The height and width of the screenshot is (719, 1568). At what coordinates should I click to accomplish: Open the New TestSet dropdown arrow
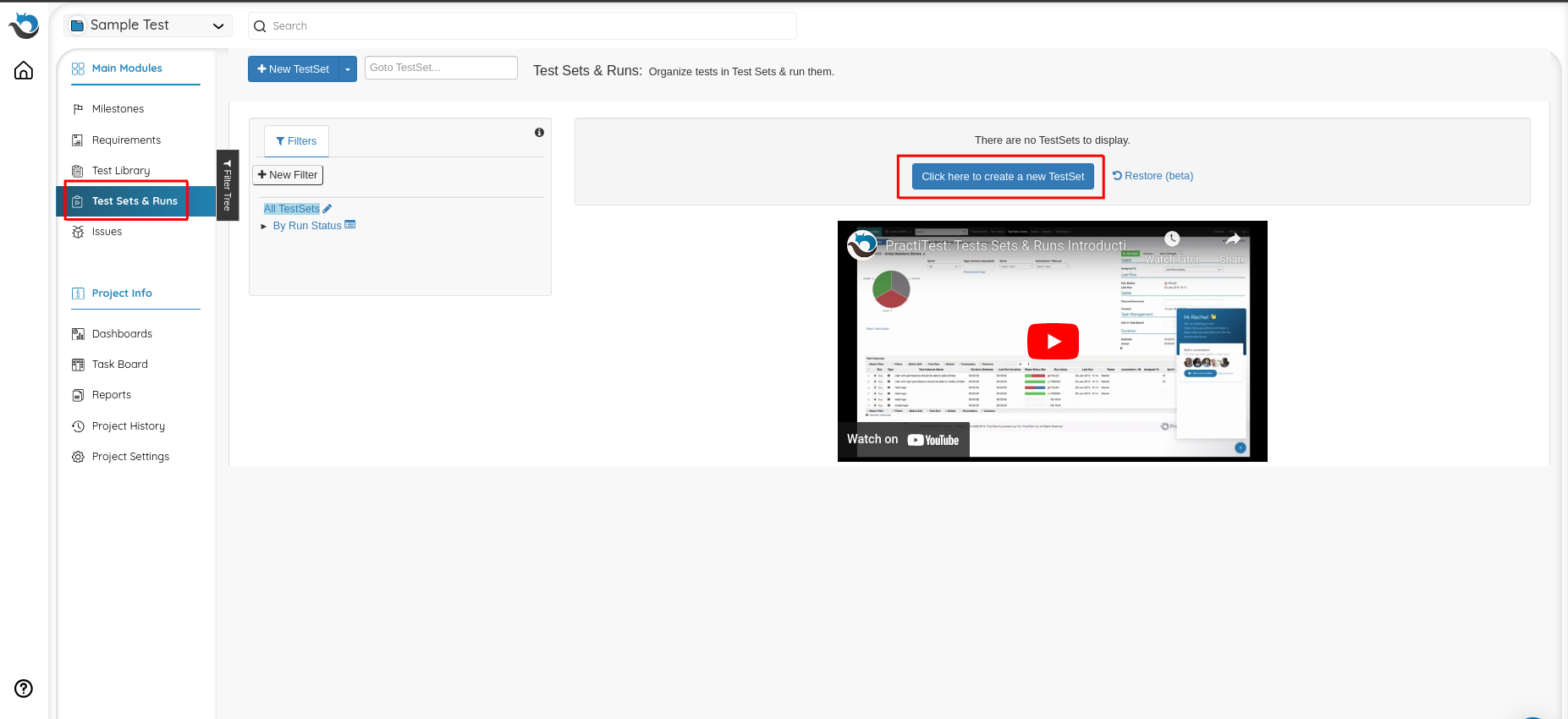(x=348, y=69)
